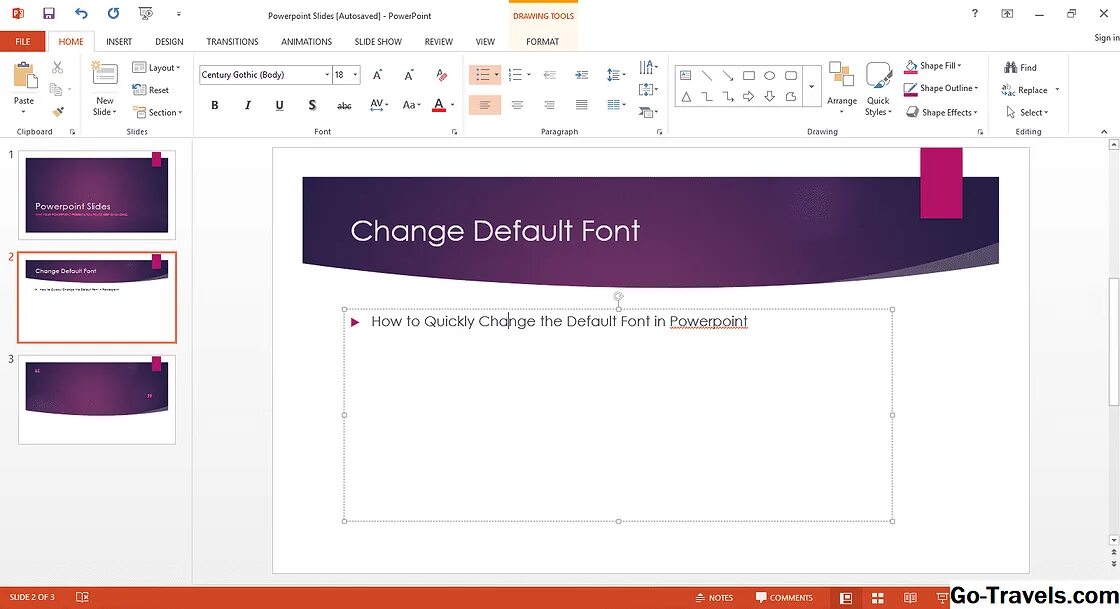Screen dimensions: 1120x609
Task: Clear all formatting icon
Action: point(441,75)
